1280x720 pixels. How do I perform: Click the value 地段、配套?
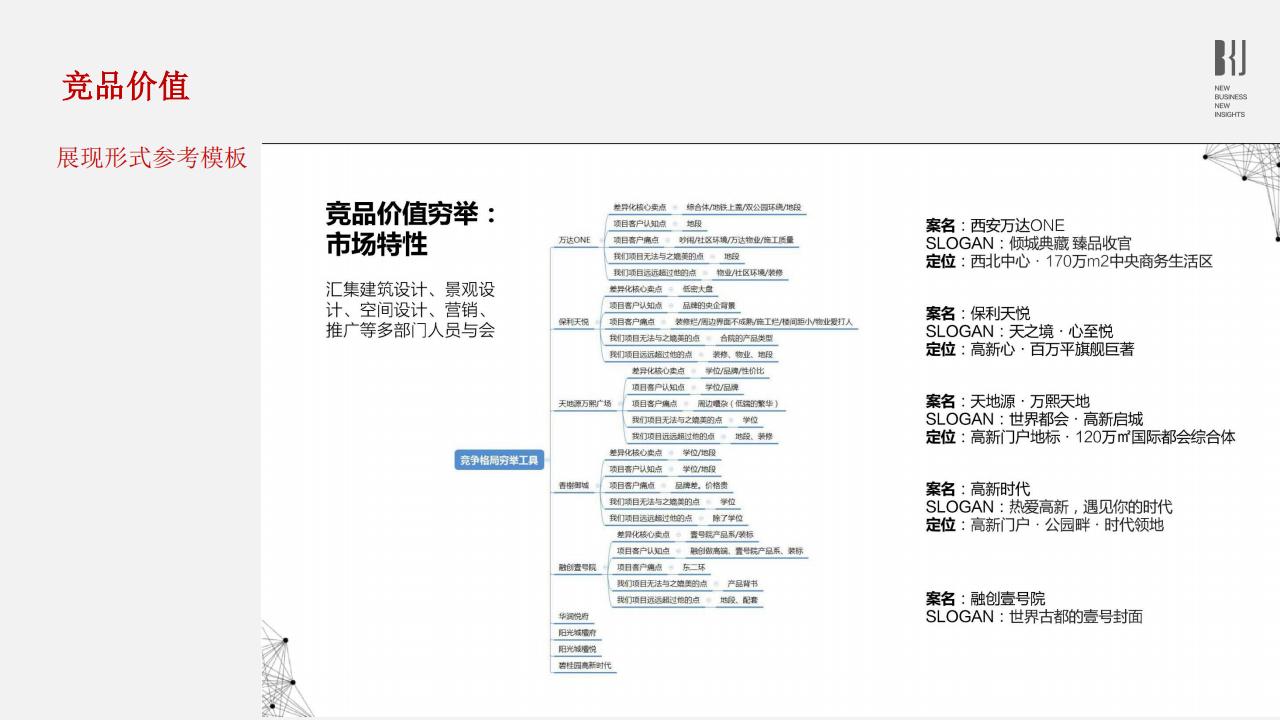click(x=738, y=600)
